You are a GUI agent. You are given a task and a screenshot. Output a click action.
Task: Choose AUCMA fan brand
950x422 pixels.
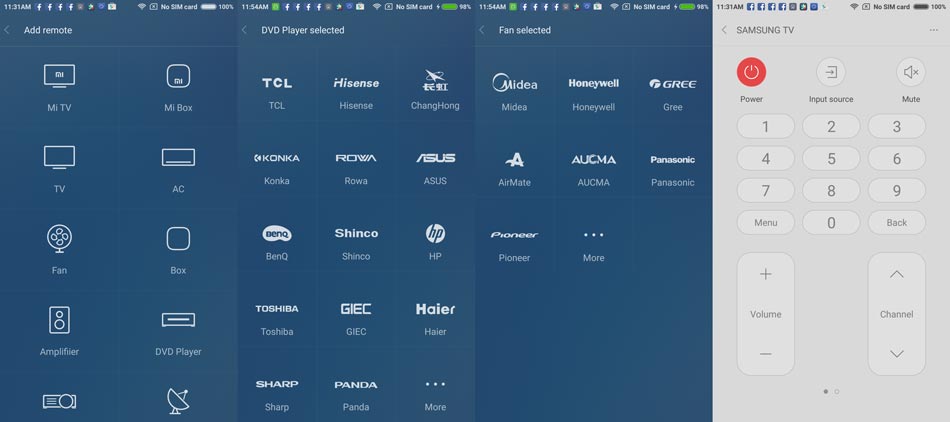(x=594, y=159)
